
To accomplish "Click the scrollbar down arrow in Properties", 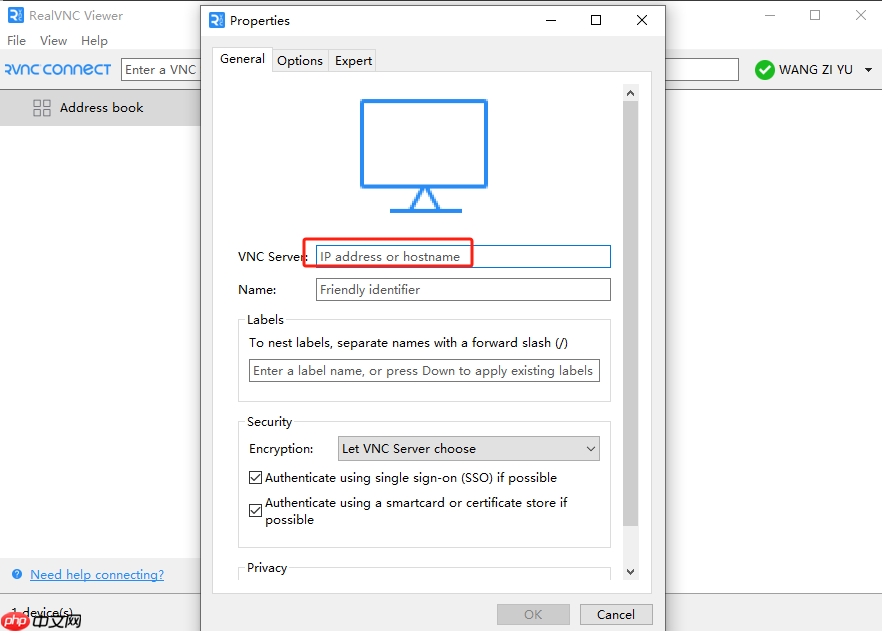I will [631, 571].
